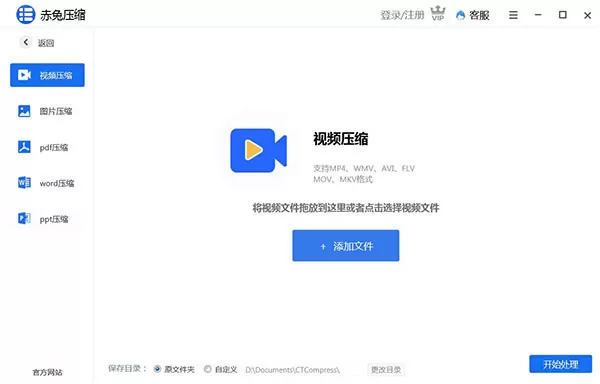Image resolution: width=600 pixels, height=384 pixels.
Task: Click 登录/注册 link
Action: pos(402,15)
